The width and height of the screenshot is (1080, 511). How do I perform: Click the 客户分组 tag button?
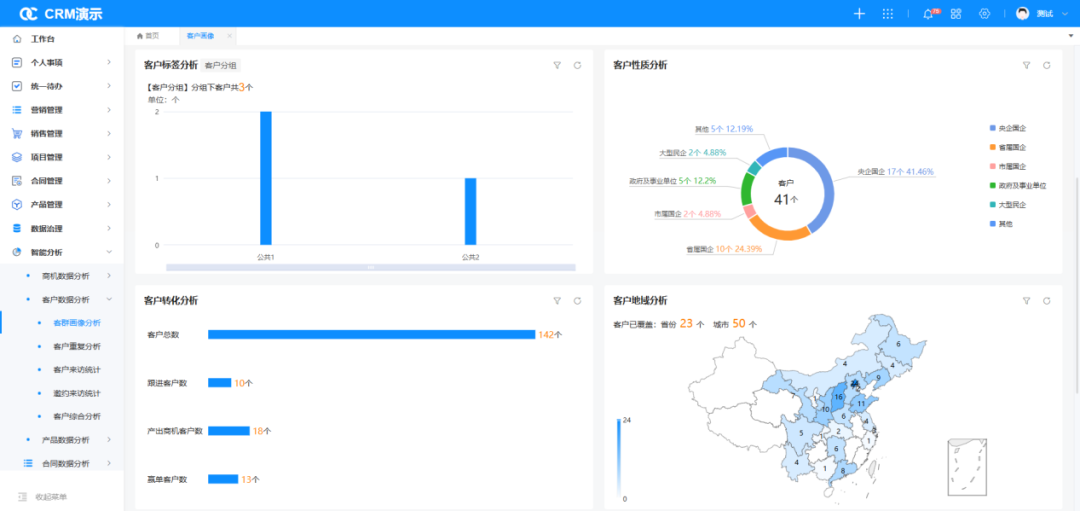point(221,65)
